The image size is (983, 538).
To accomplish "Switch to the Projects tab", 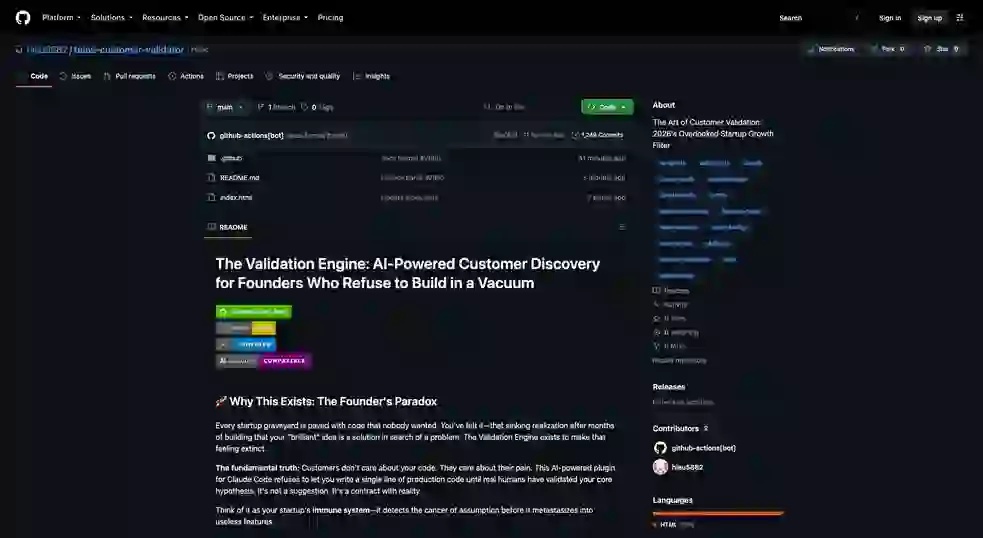I will (234, 76).
